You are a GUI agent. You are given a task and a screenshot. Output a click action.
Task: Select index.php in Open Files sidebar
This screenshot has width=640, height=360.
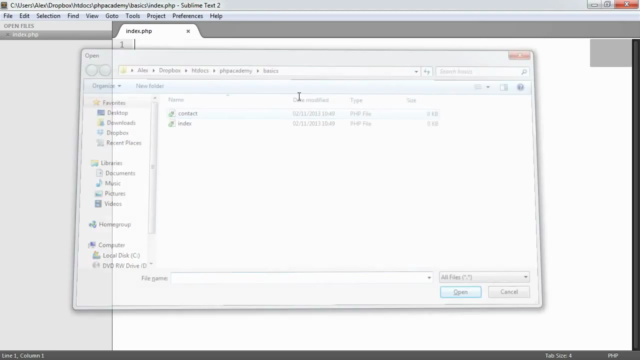[x=25, y=35]
